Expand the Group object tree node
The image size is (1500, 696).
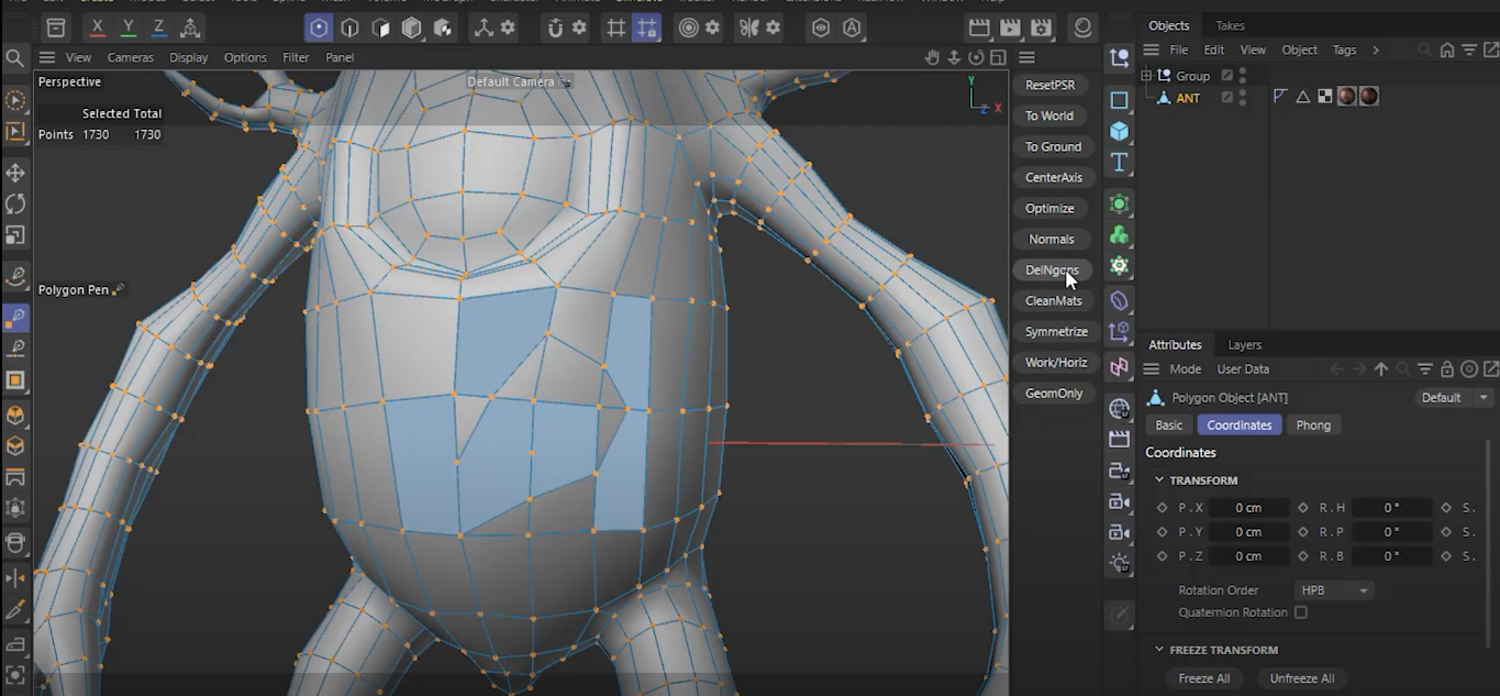tap(1146, 76)
